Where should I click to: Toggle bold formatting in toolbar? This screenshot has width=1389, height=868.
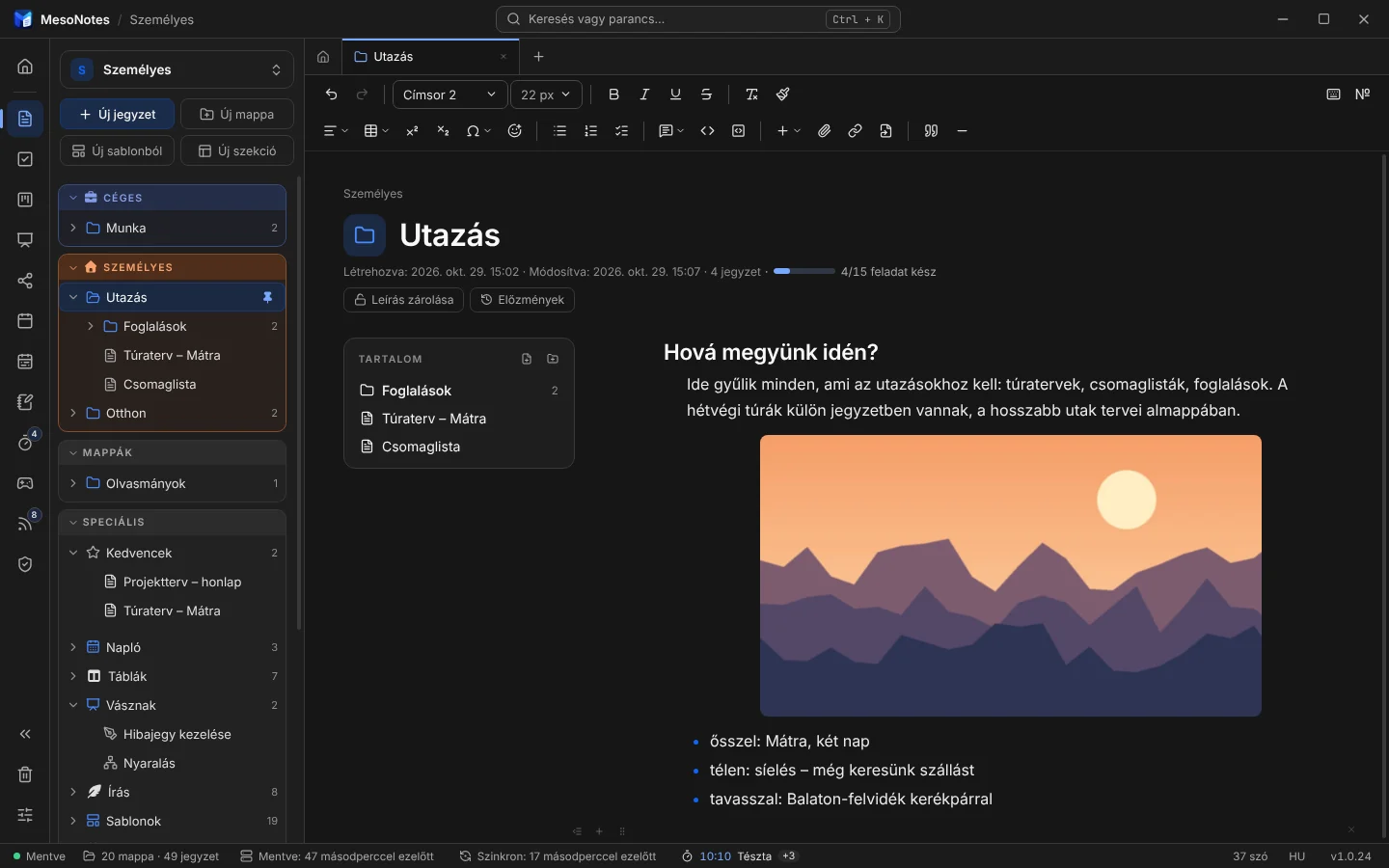tap(613, 95)
